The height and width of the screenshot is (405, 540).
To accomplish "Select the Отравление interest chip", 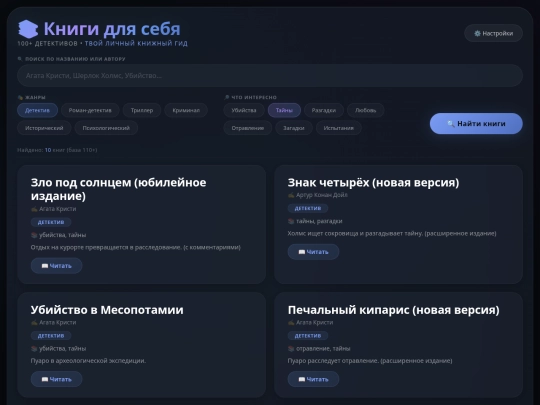I will (248, 128).
